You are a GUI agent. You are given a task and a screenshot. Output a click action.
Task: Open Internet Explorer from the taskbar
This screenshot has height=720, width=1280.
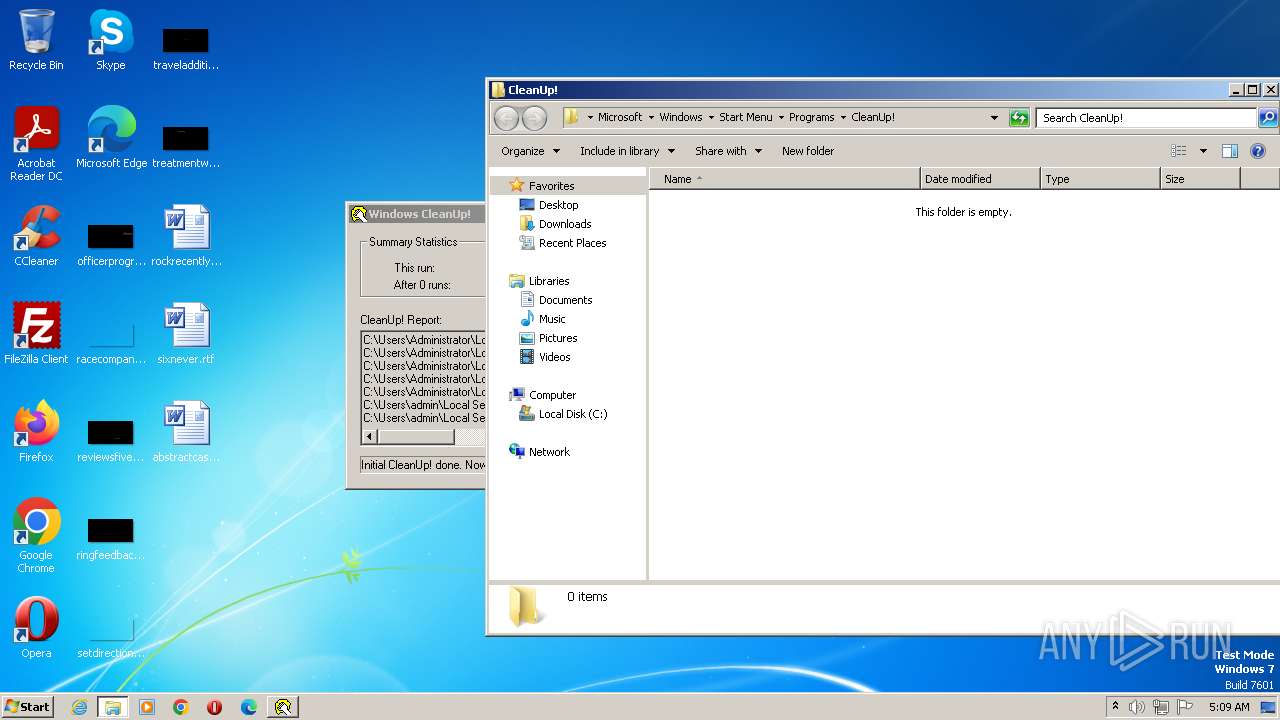(x=80, y=707)
